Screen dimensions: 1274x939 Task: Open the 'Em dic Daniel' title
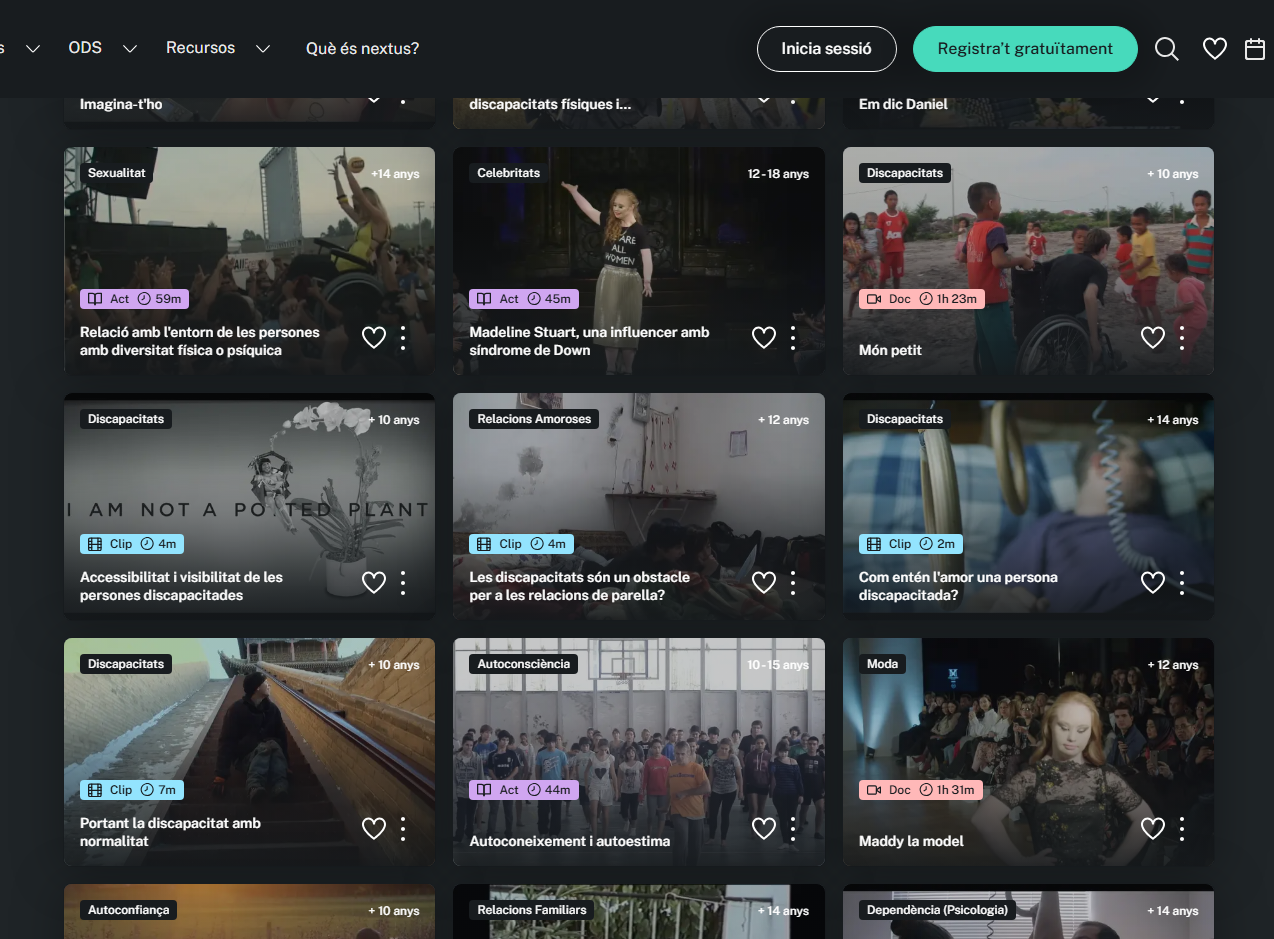pos(903,104)
